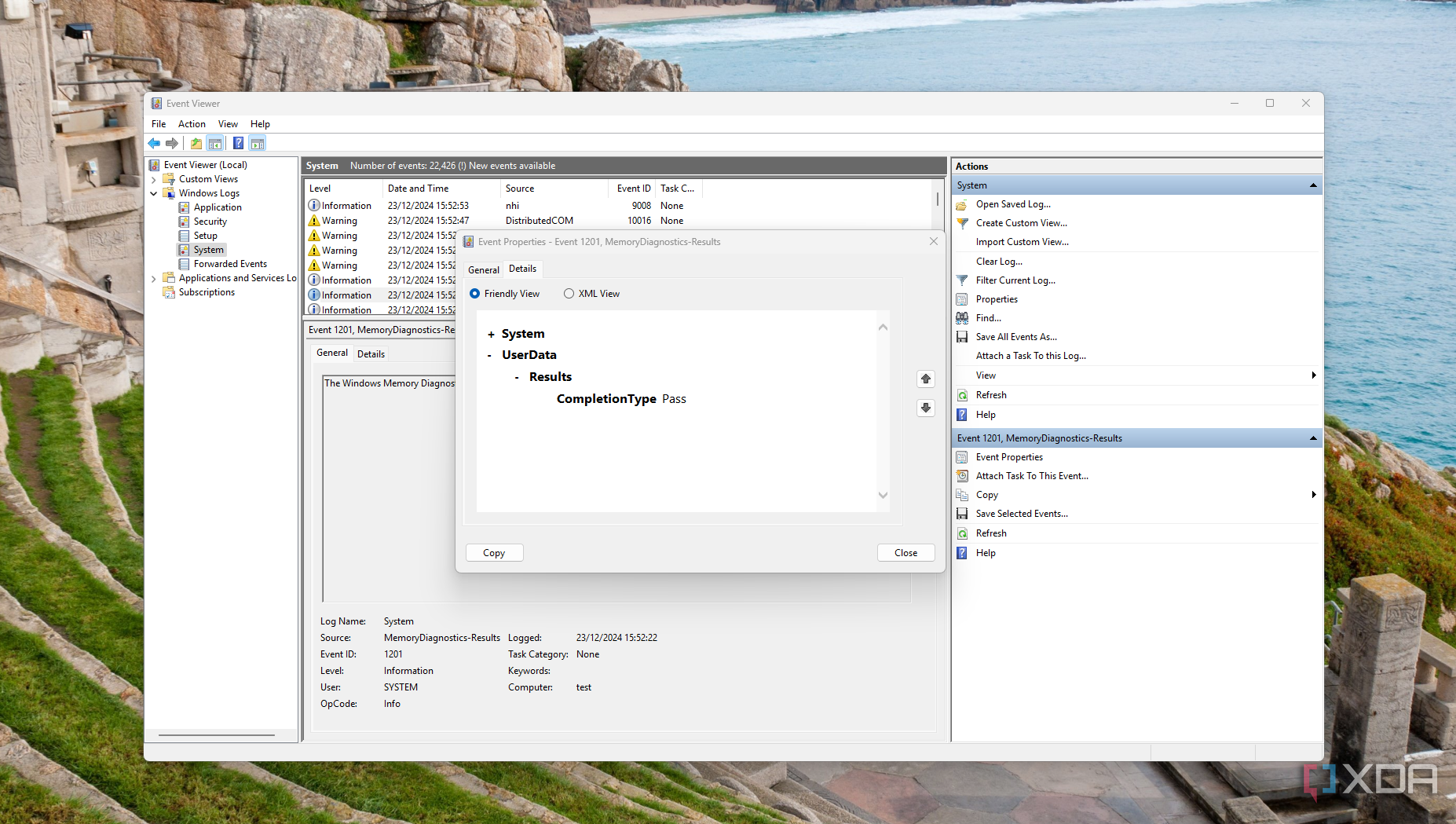Click the Close button in Event Properties

click(x=905, y=553)
